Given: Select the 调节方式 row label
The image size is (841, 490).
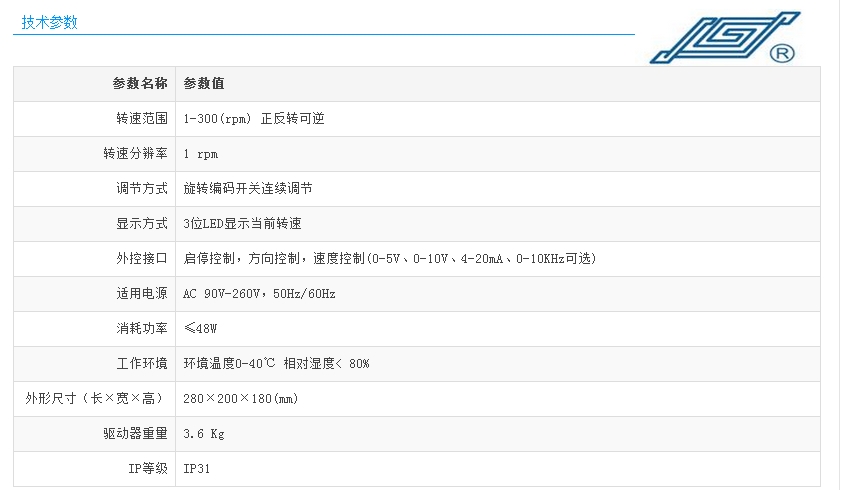Looking at the screenshot, I should coord(141,189).
